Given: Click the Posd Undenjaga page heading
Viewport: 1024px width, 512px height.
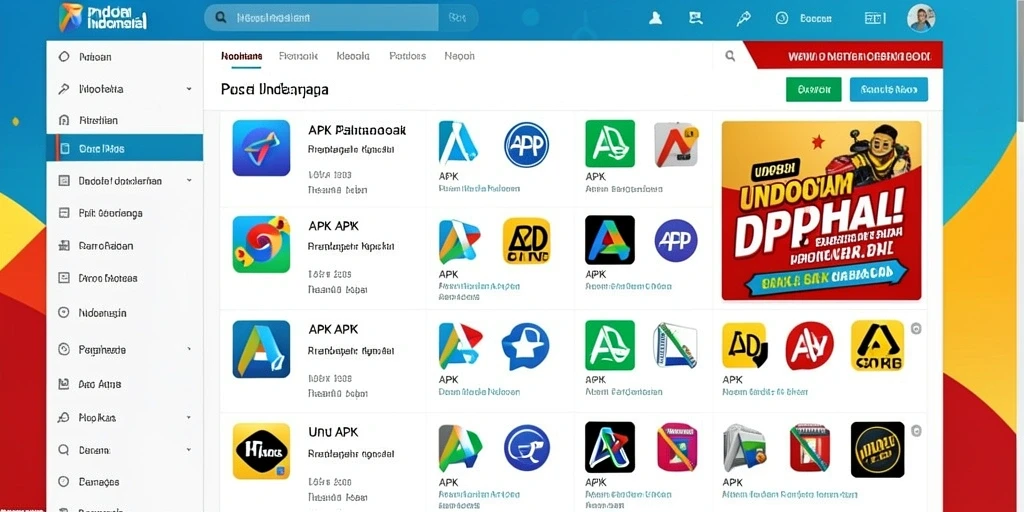Looking at the screenshot, I should [x=275, y=89].
